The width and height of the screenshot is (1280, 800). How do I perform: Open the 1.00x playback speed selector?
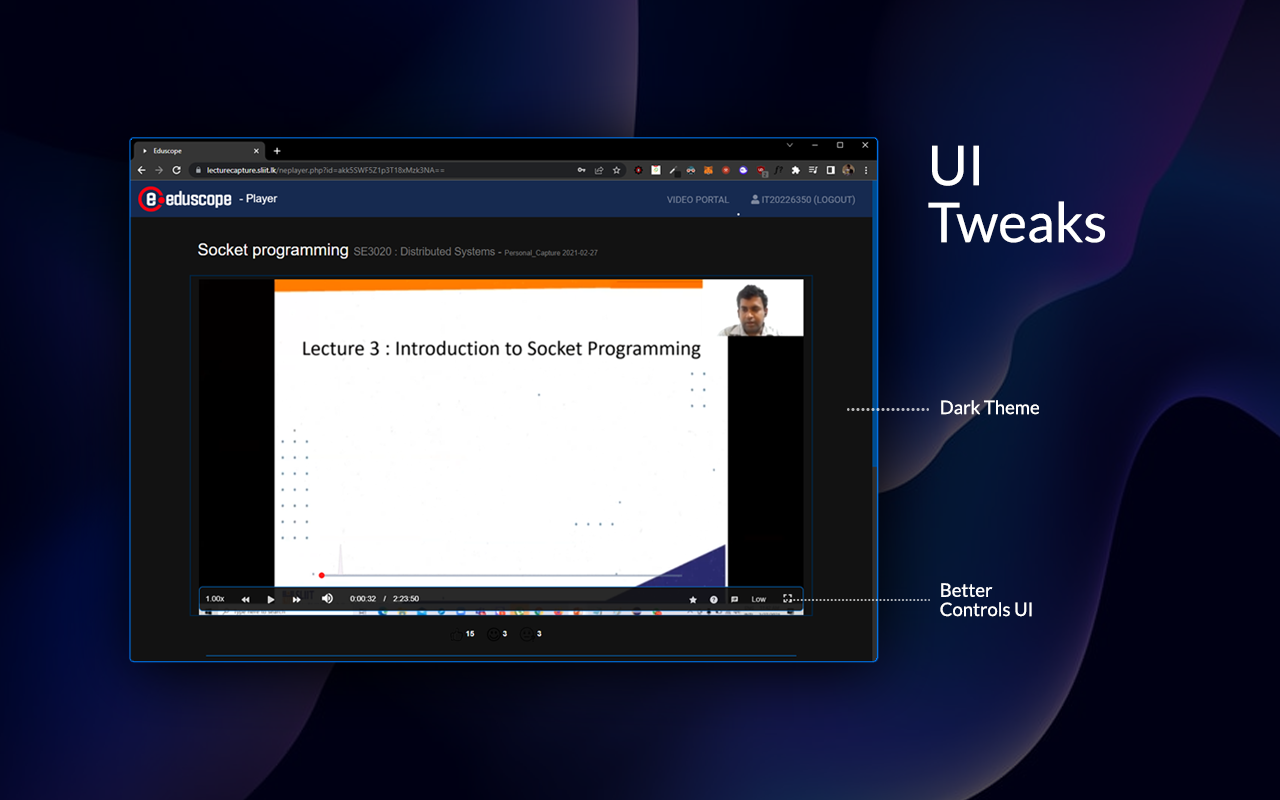tap(215, 599)
